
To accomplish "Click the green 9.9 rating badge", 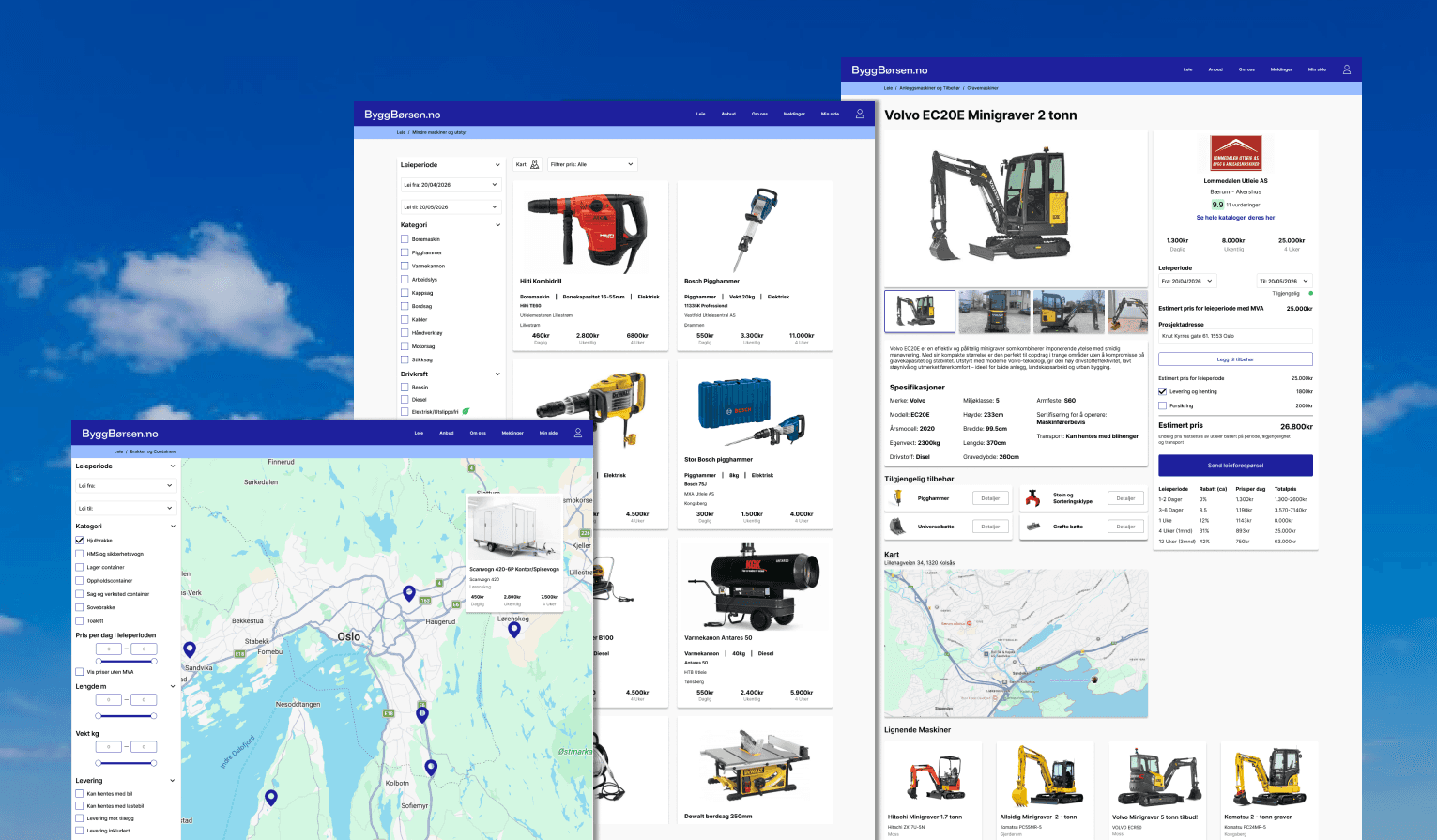I will click(x=1217, y=204).
